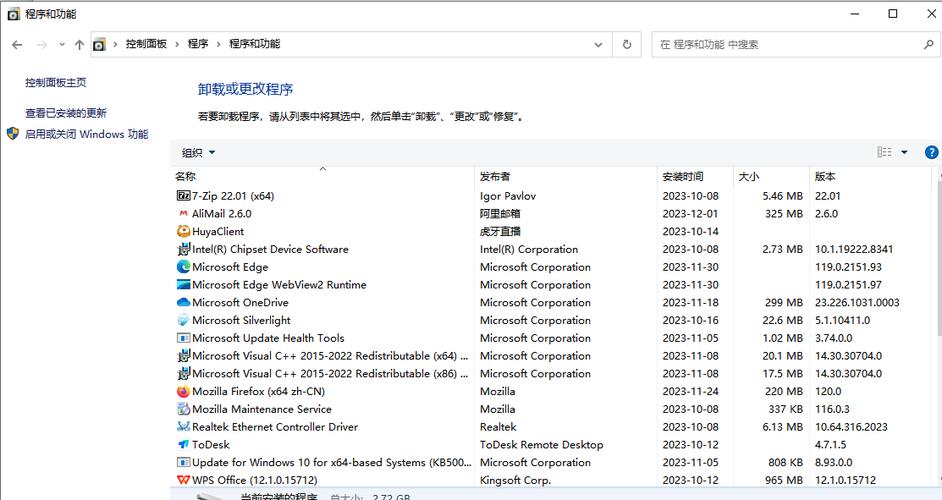The height and width of the screenshot is (500, 942).
Task: Click the 7-Zip 22.01 program icon
Action: [183, 196]
